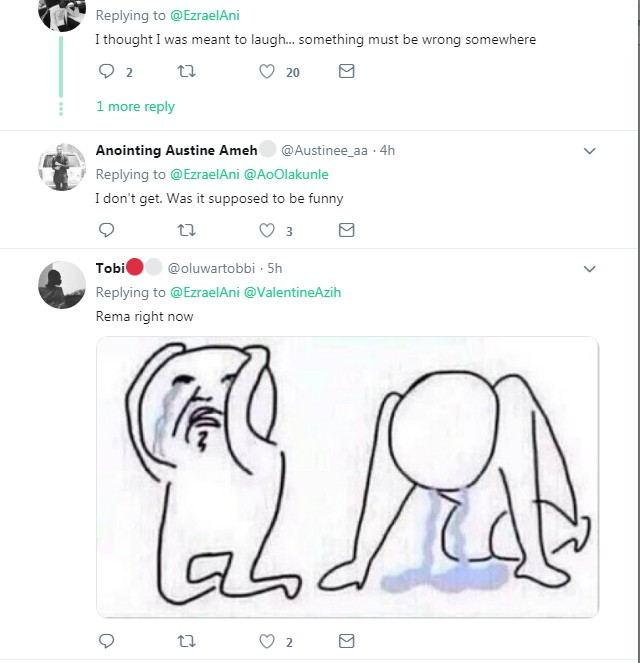The height and width of the screenshot is (663, 640).
Task: Expand the more menu on Tobi's tweet
Action: point(589,269)
